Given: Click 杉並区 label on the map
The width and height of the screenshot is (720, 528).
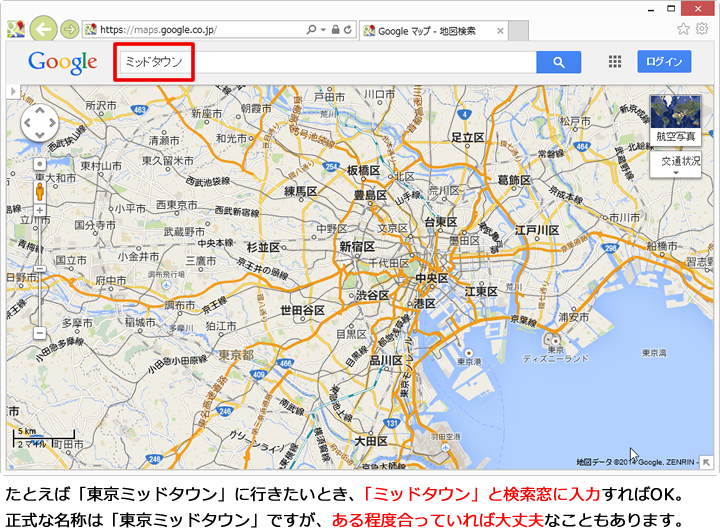Looking at the screenshot, I should click(263, 247).
